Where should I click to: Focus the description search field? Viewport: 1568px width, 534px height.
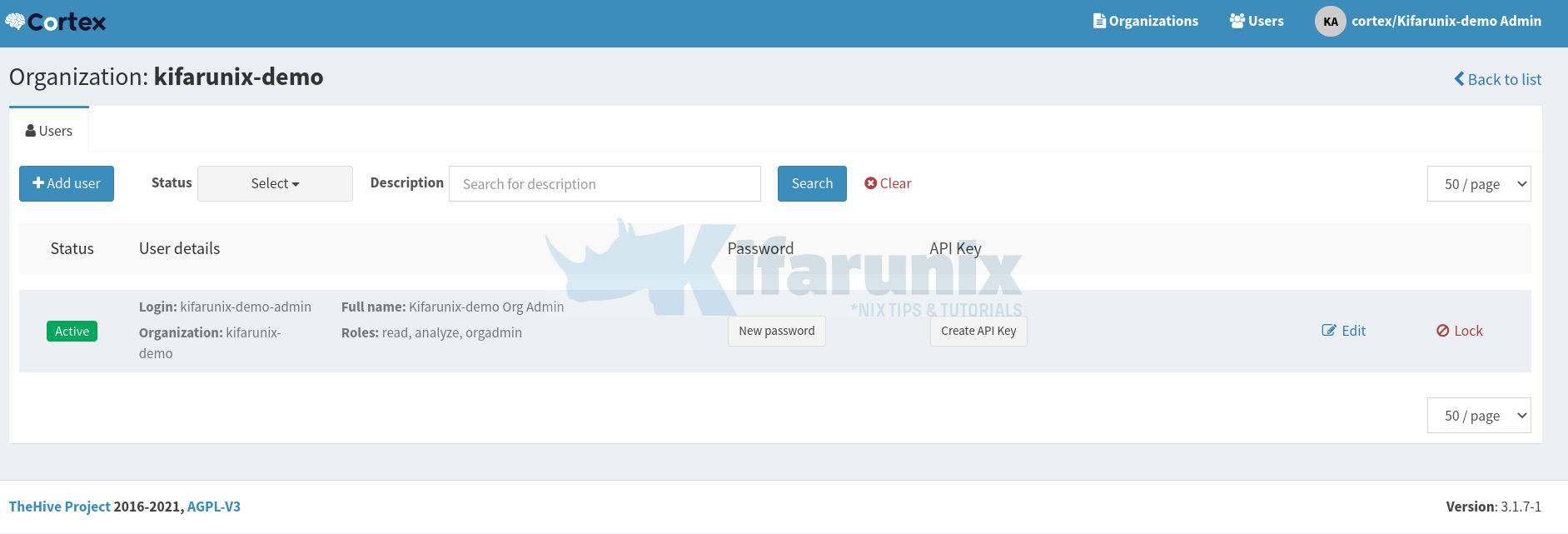605,184
